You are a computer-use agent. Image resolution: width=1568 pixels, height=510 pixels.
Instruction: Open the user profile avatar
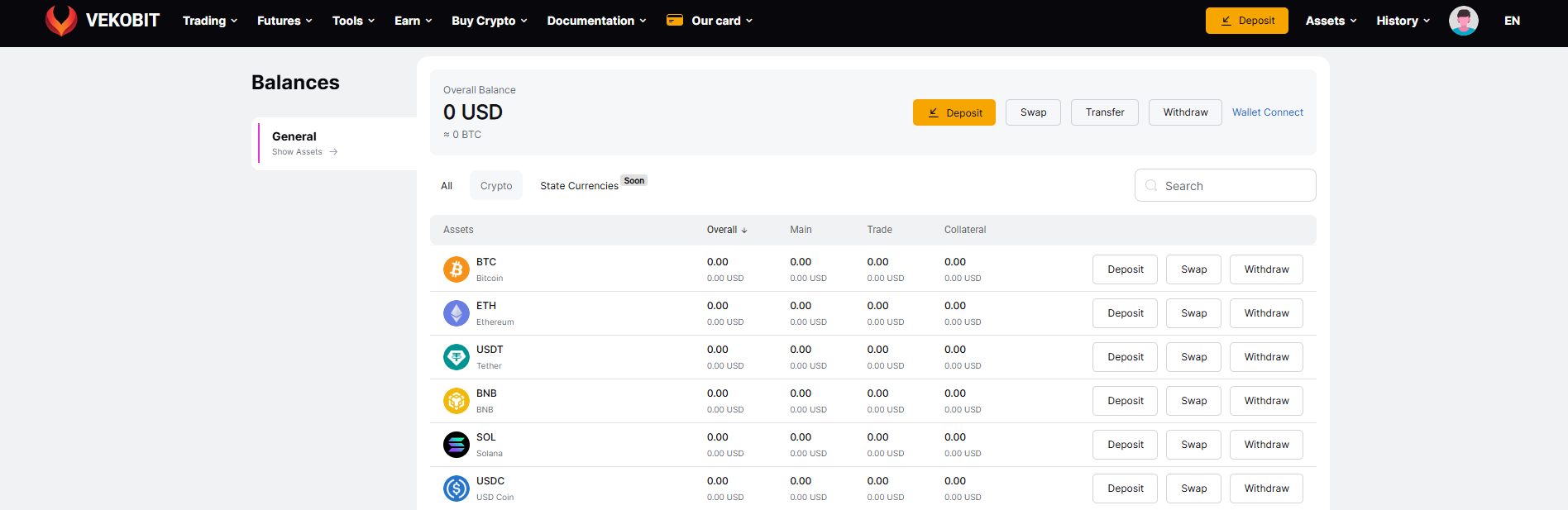click(x=1464, y=21)
